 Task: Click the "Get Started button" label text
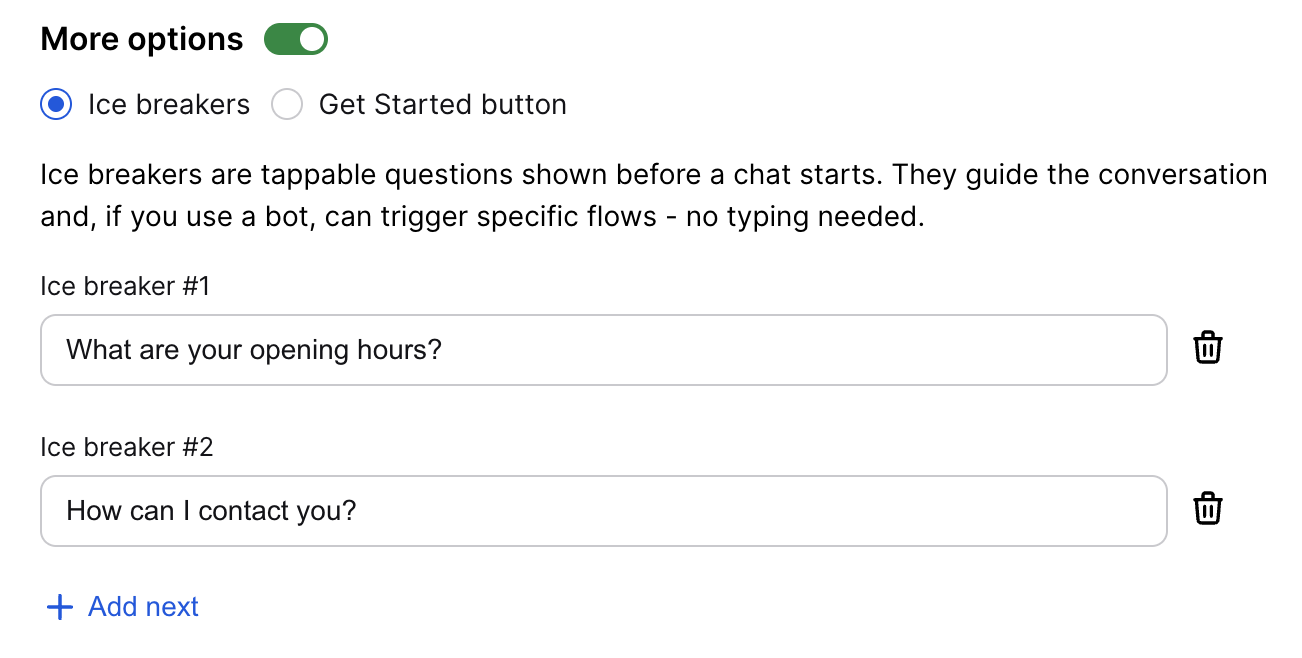[442, 105]
